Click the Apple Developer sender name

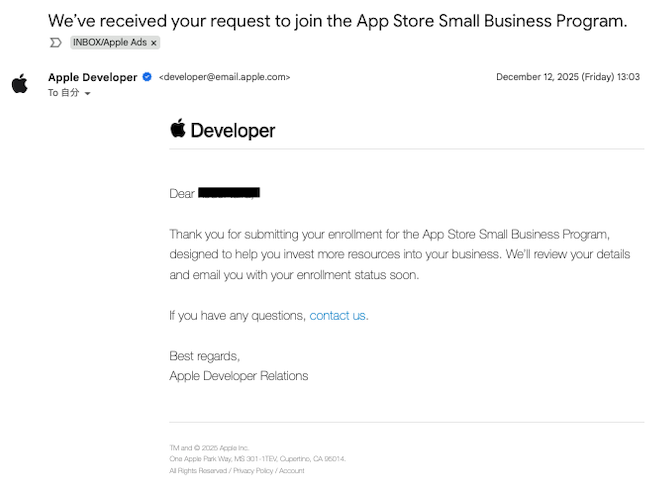click(x=92, y=77)
